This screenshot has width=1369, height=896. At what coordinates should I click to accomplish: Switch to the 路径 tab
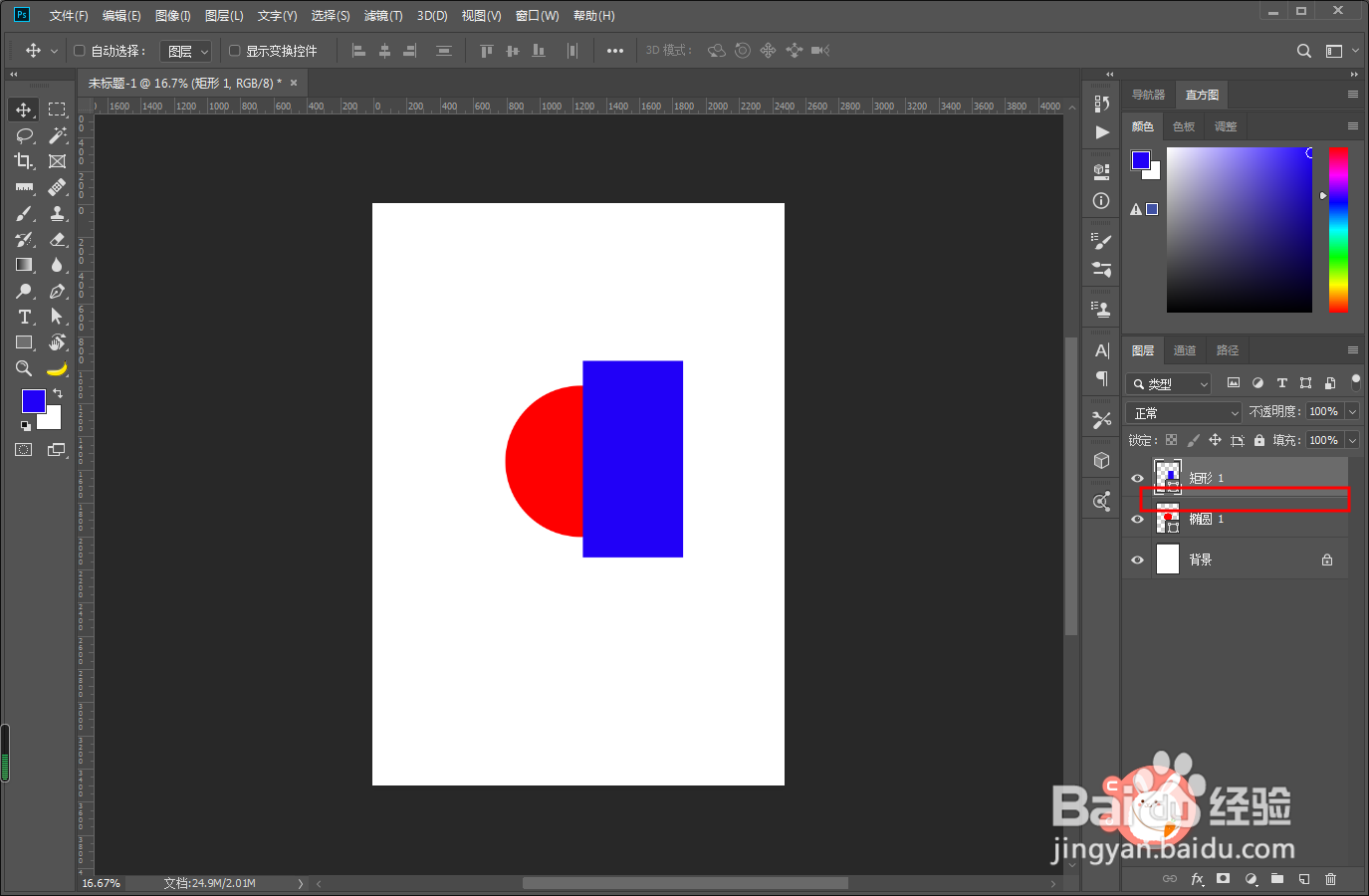[1228, 350]
